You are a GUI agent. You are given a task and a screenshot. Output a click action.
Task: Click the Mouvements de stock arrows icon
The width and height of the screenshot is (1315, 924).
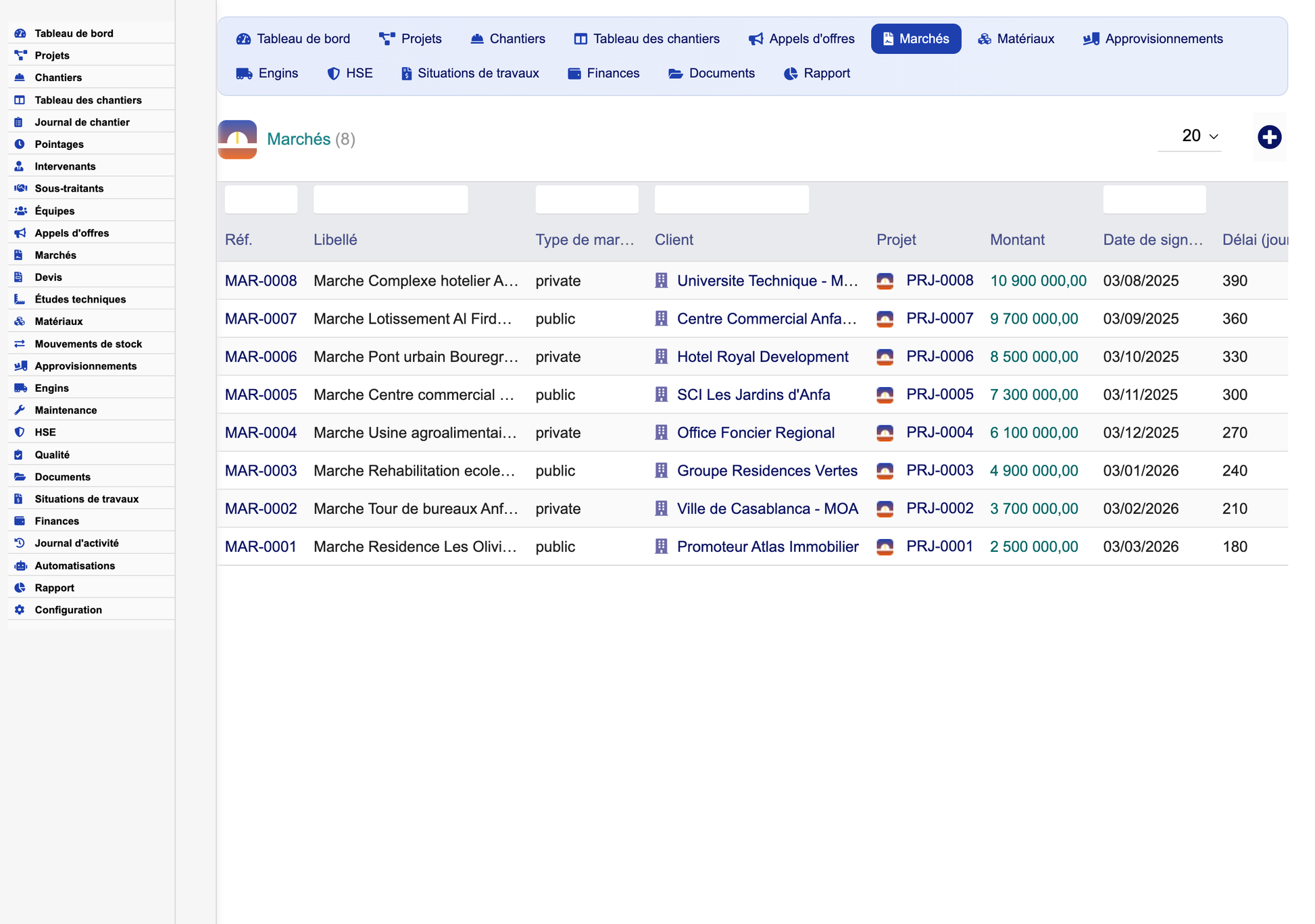point(20,344)
